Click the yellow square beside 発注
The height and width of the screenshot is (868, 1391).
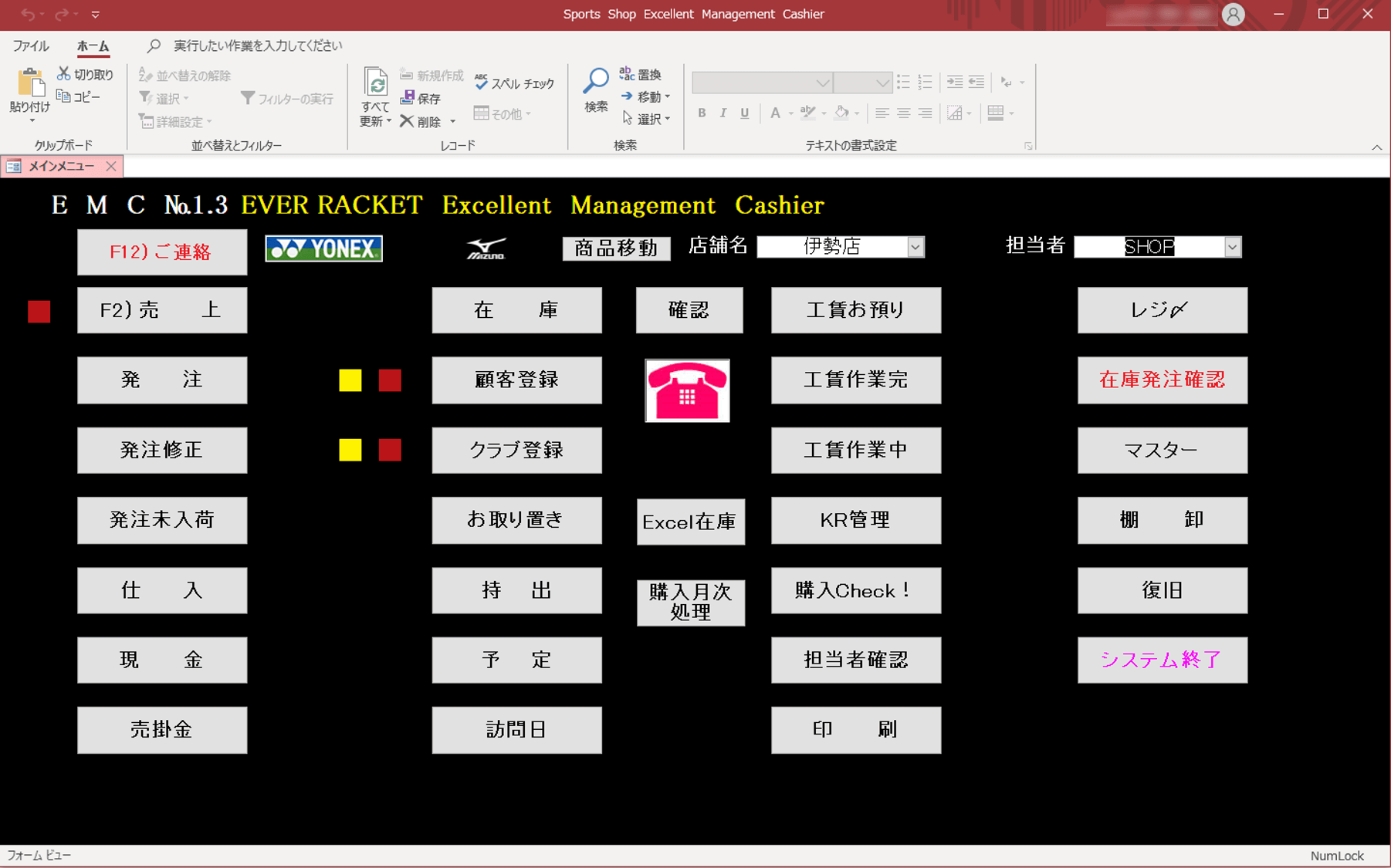(x=350, y=380)
